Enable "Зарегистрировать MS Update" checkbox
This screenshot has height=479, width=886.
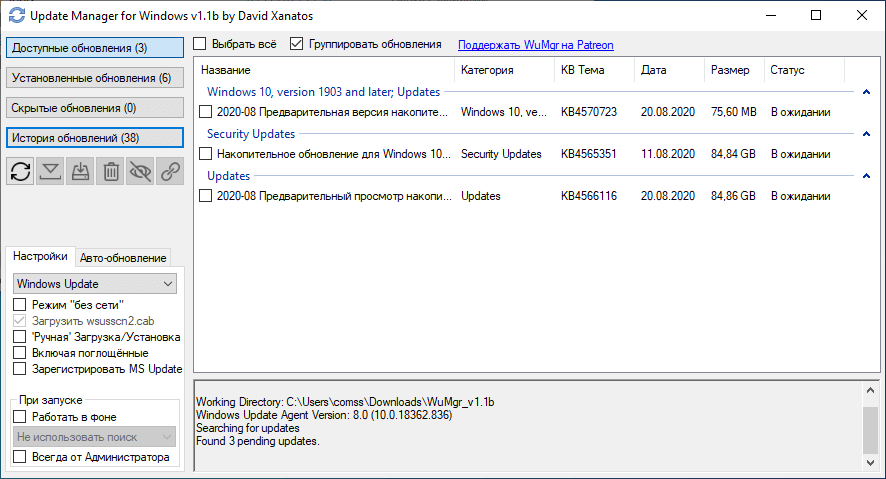click(x=20, y=369)
